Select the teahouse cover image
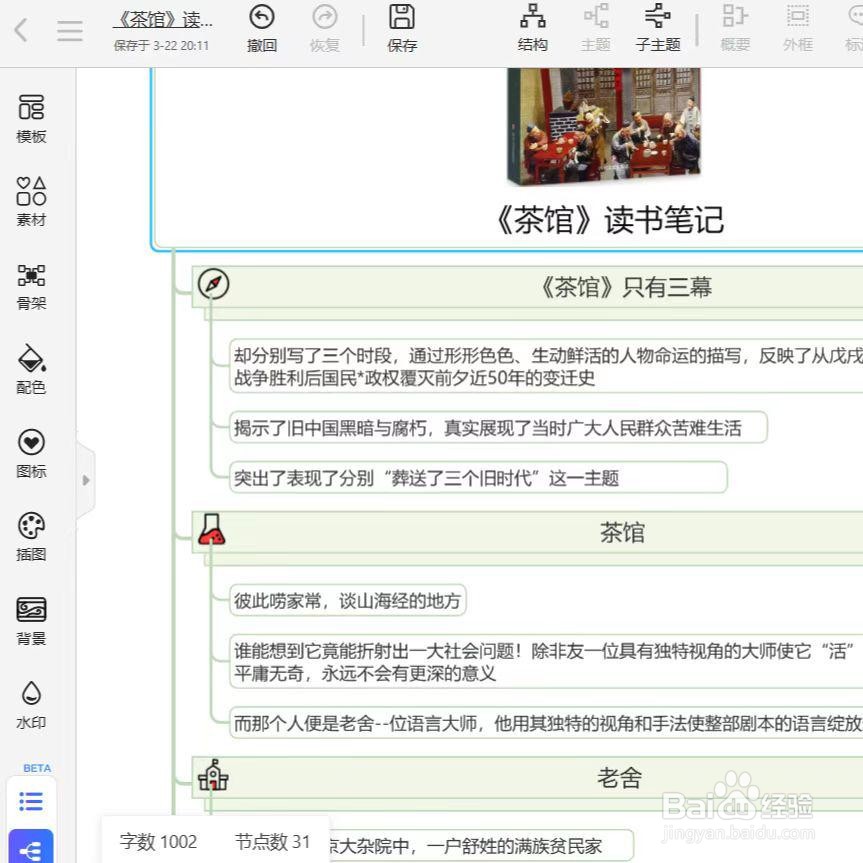The image size is (863, 863). (604, 125)
